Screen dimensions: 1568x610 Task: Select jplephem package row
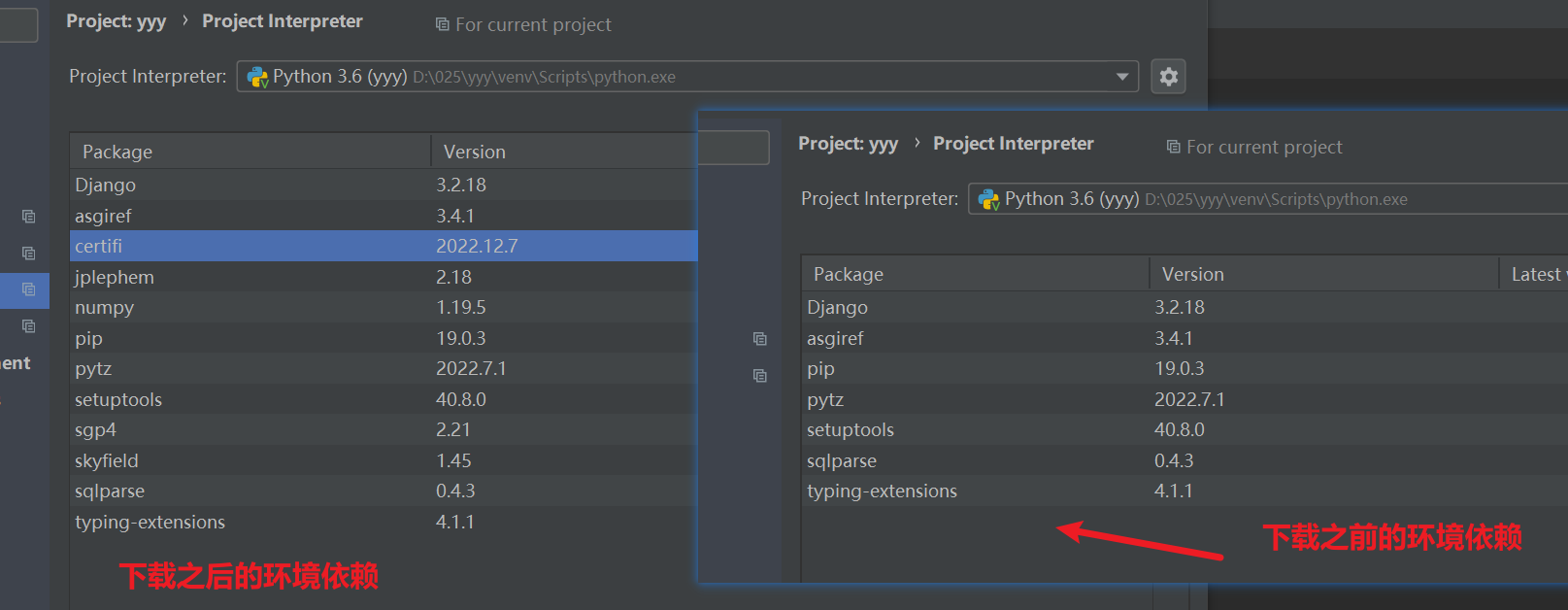pyautogui.click(x=115, y=277)
